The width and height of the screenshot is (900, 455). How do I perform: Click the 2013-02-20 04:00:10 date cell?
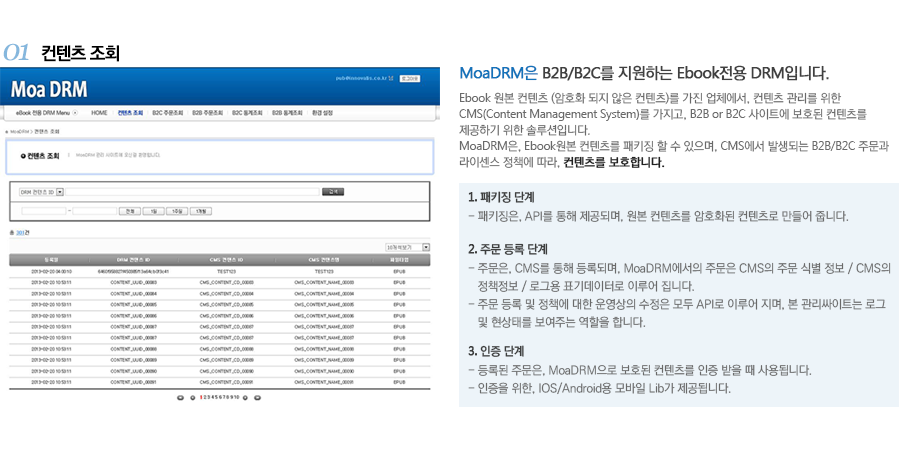(x=51, y=271)
